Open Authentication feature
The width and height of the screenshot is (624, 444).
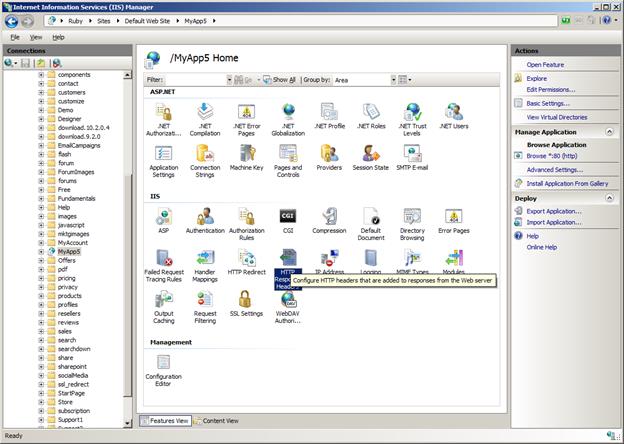point(205,221)
